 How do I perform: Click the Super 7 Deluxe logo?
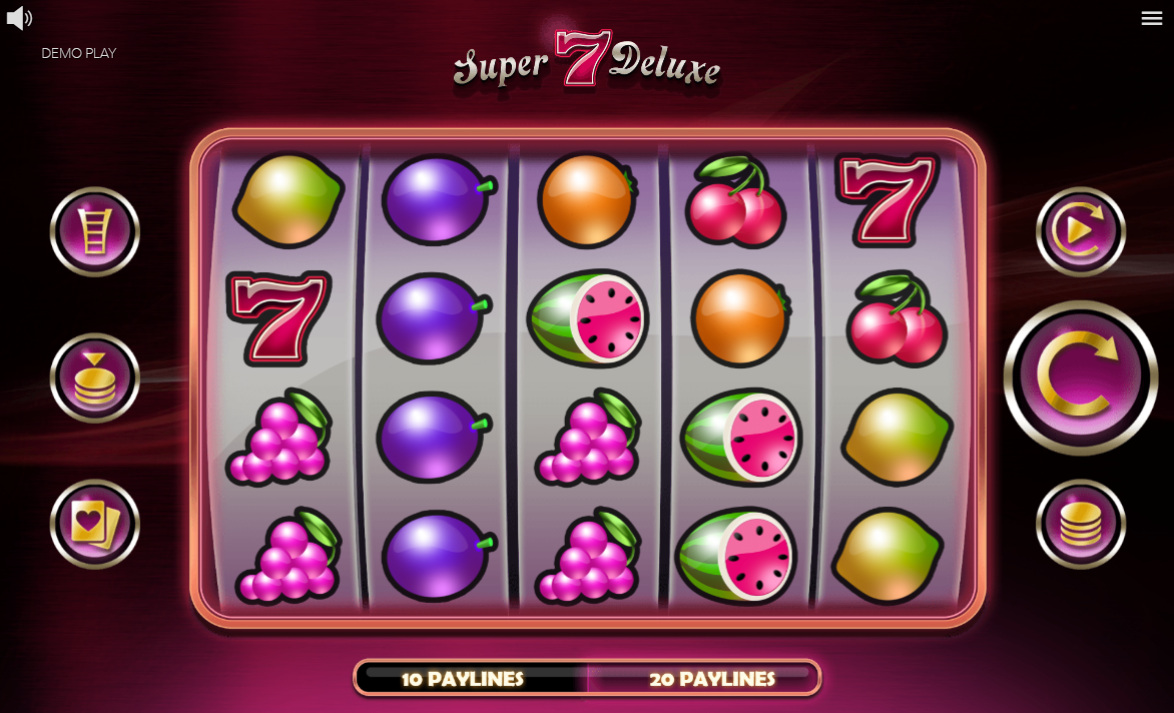pyautogui.click(x=586, y=60)
